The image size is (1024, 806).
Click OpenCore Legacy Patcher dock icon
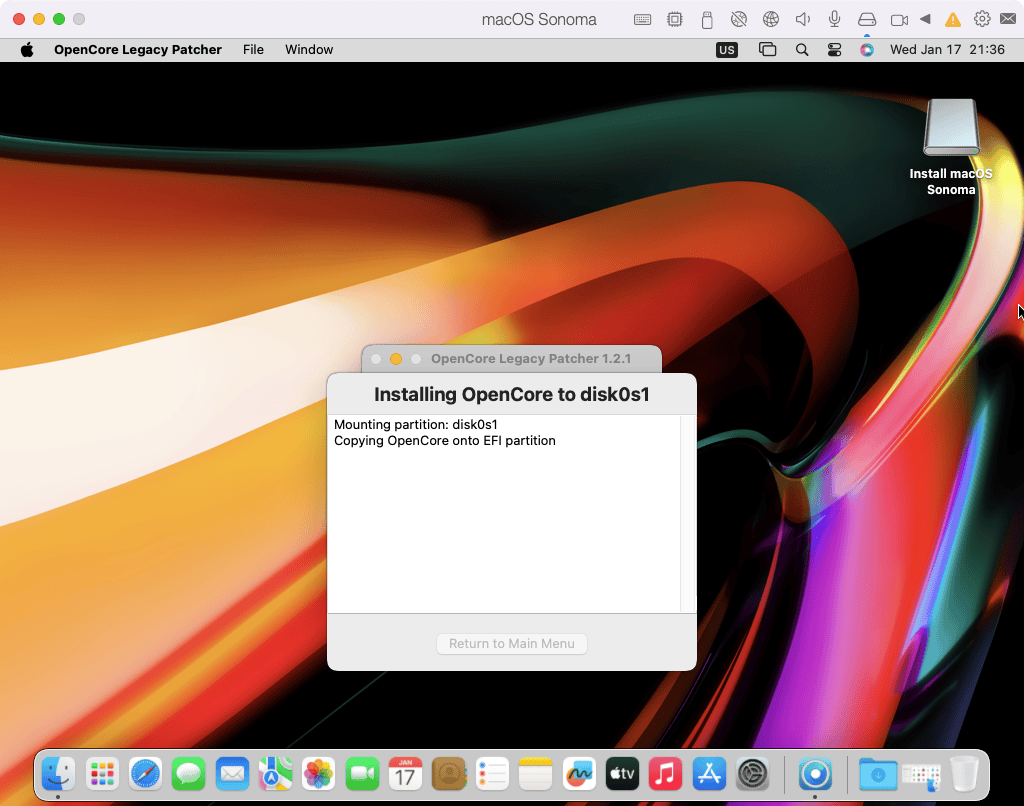coord(816,773)
